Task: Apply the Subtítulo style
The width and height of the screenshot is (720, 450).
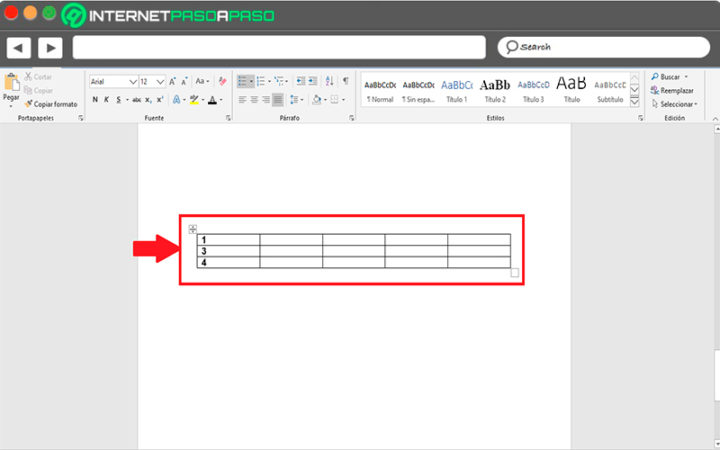Action: [x=610, y=91]
